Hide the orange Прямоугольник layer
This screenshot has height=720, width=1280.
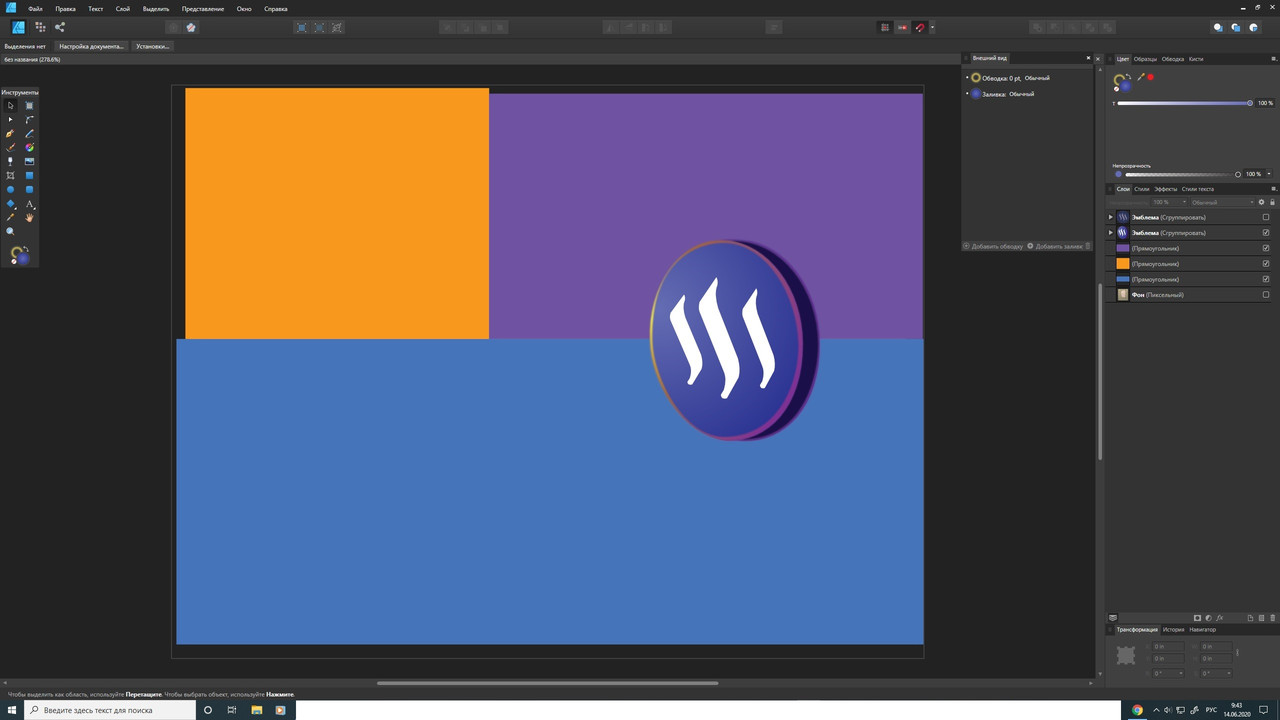click(x=1266, y=263)
